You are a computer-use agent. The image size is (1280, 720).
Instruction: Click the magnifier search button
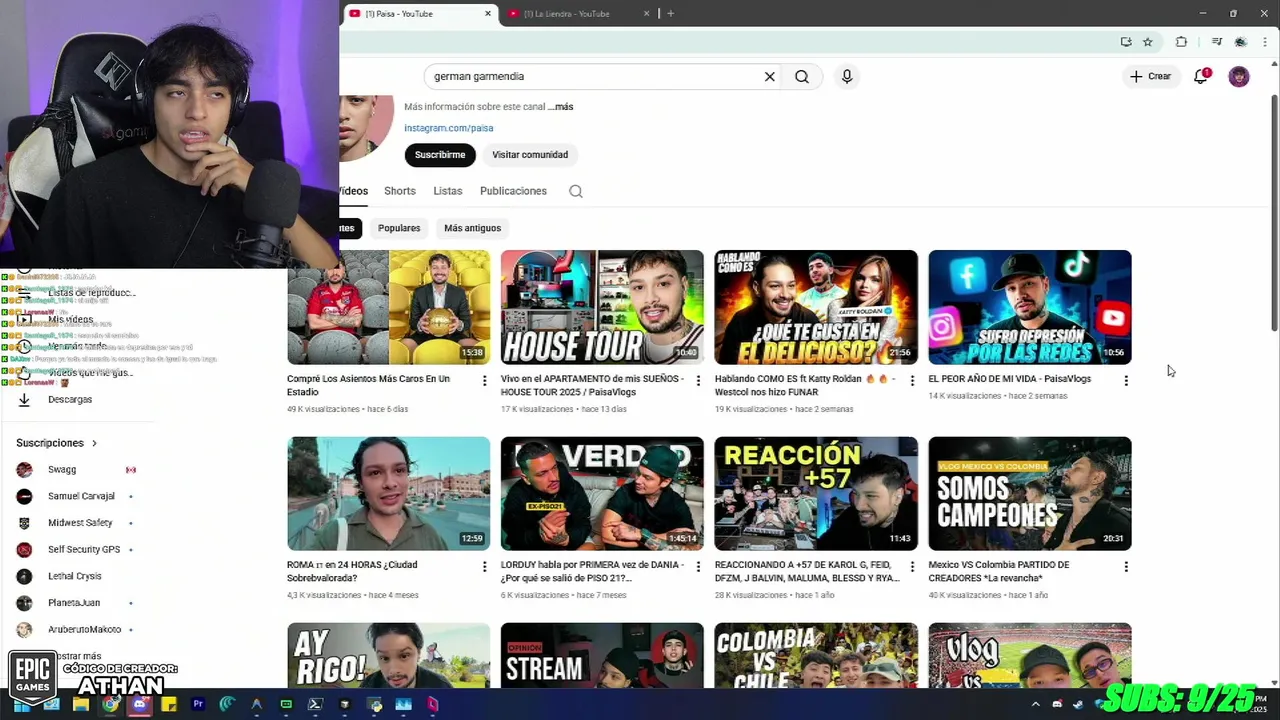[x=802, y=77]
